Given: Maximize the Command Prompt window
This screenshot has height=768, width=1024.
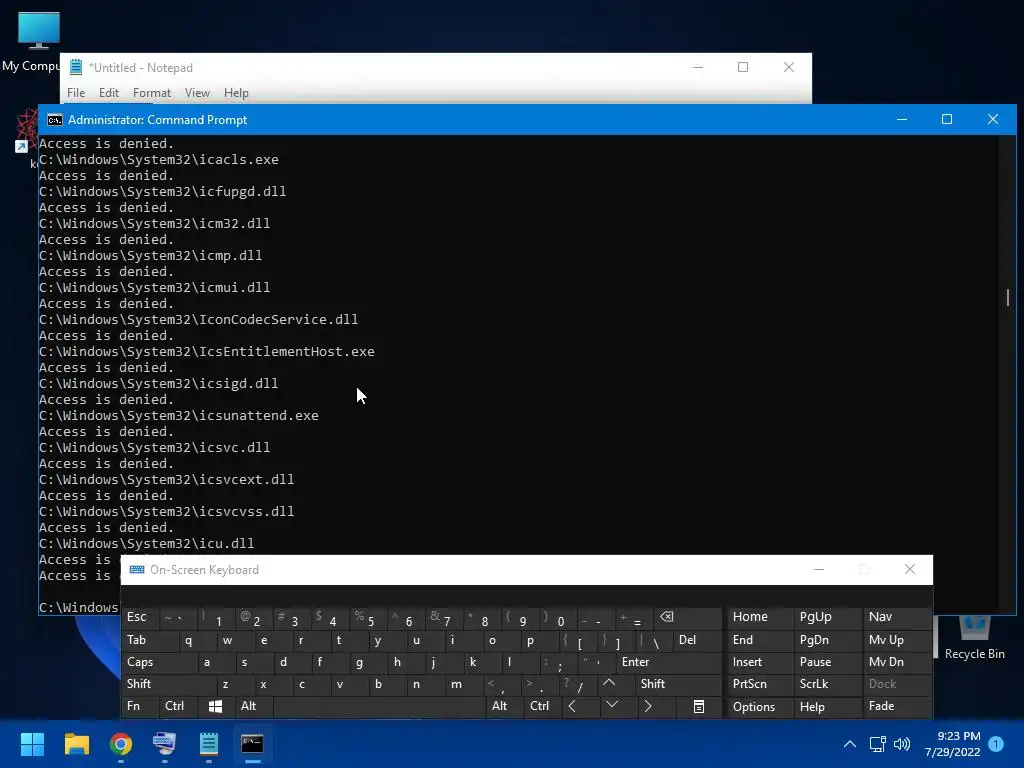Looking at the screenshot, I should (946, 119).
